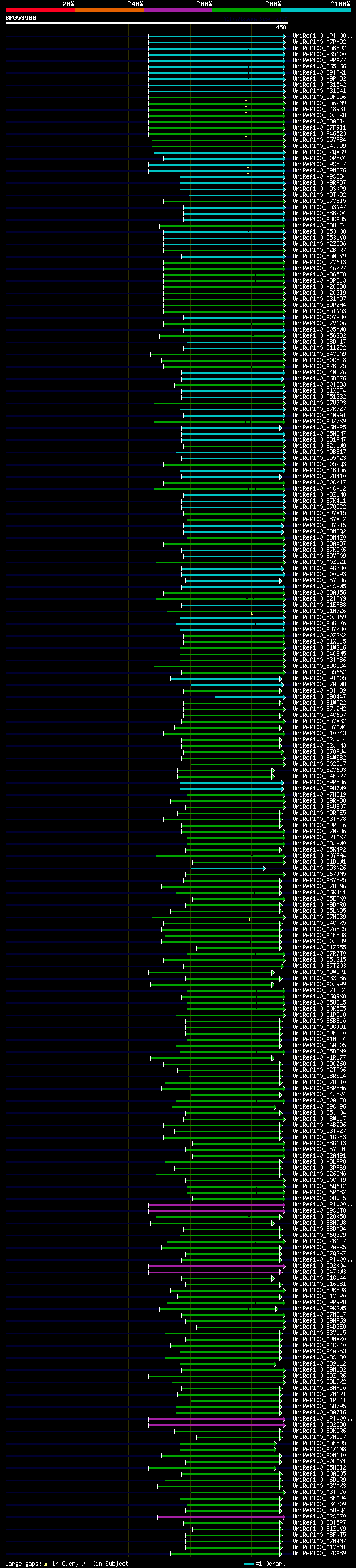Click the yellow gap marker on O48931 row
Viewport: 356px width, 1568px height.
click(x=246, y=111)
